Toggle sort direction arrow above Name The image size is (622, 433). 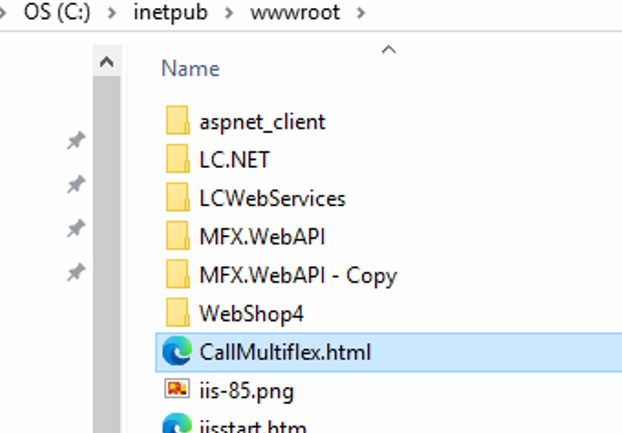coord(389,48)
